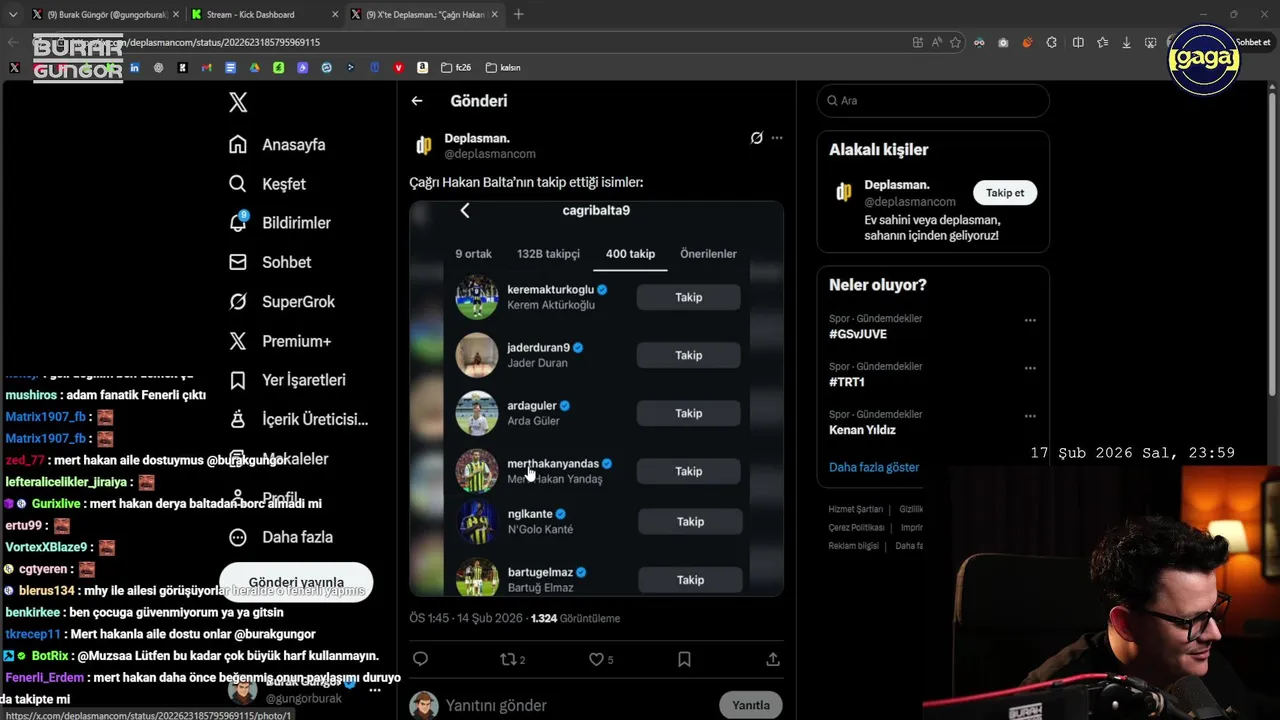
Task: Click the Hizmet Şartları footer link
Action: [856, 509]
